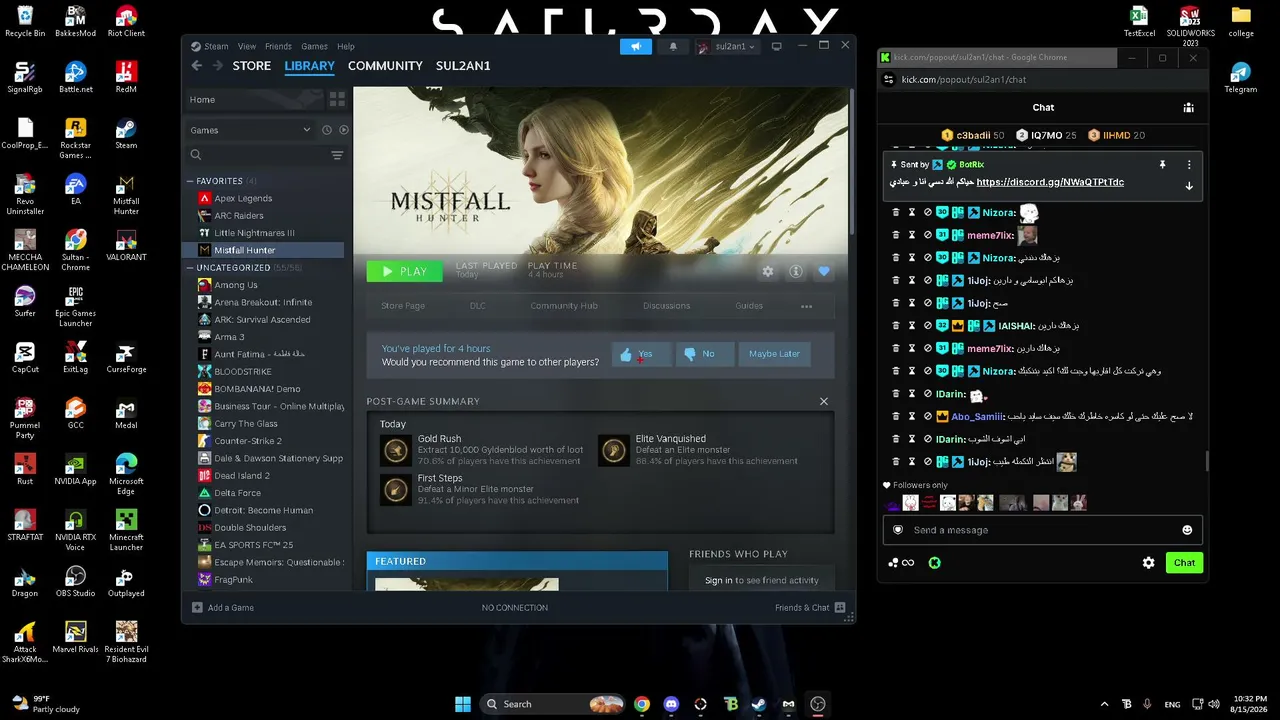Open emoji picker in chat input
The height and width of the screenshot is (720, 1280).
[x=1187, y=530]
